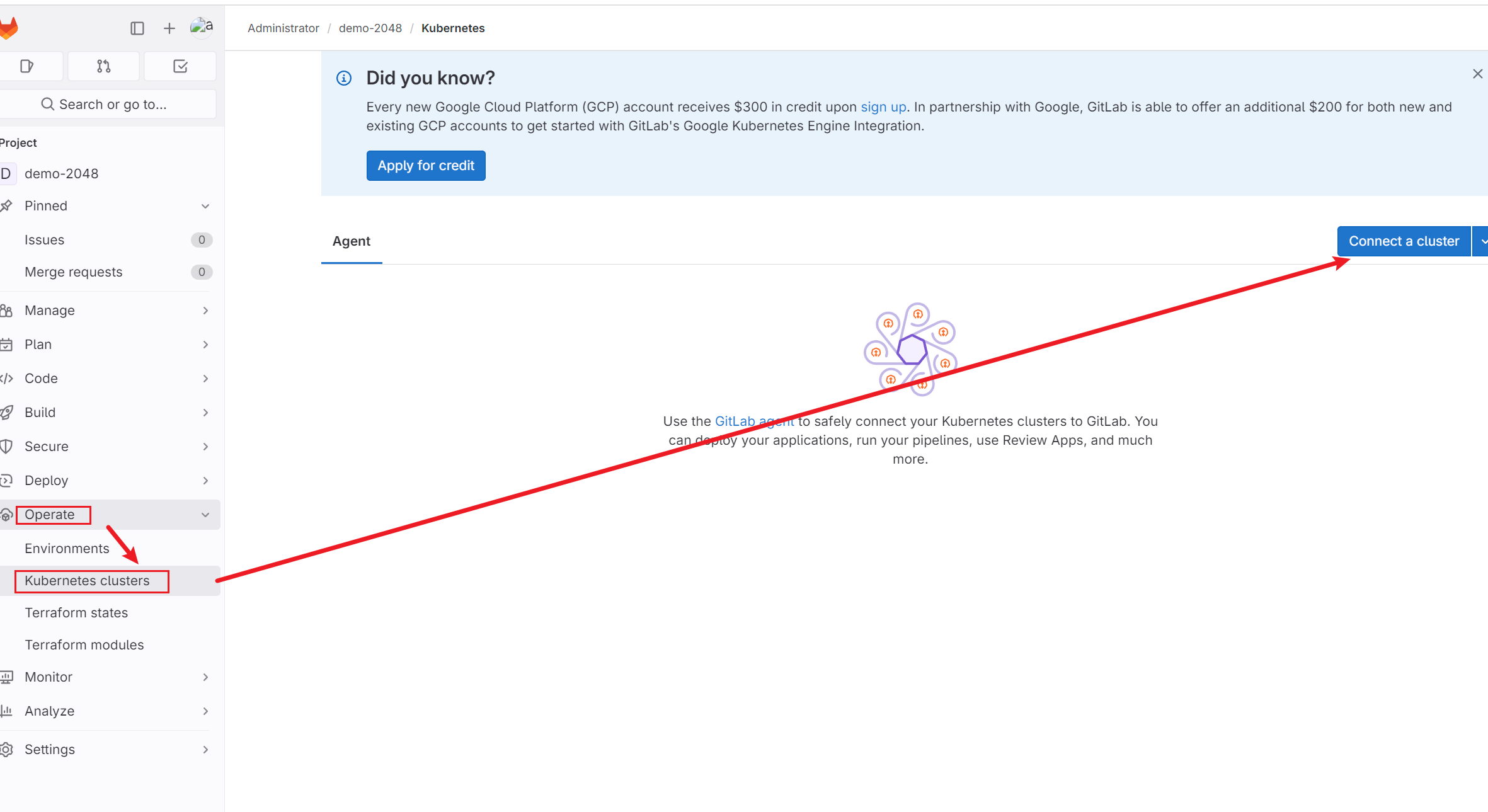
Task: Click the D project avatar
Action: click(x=8, y=173)
